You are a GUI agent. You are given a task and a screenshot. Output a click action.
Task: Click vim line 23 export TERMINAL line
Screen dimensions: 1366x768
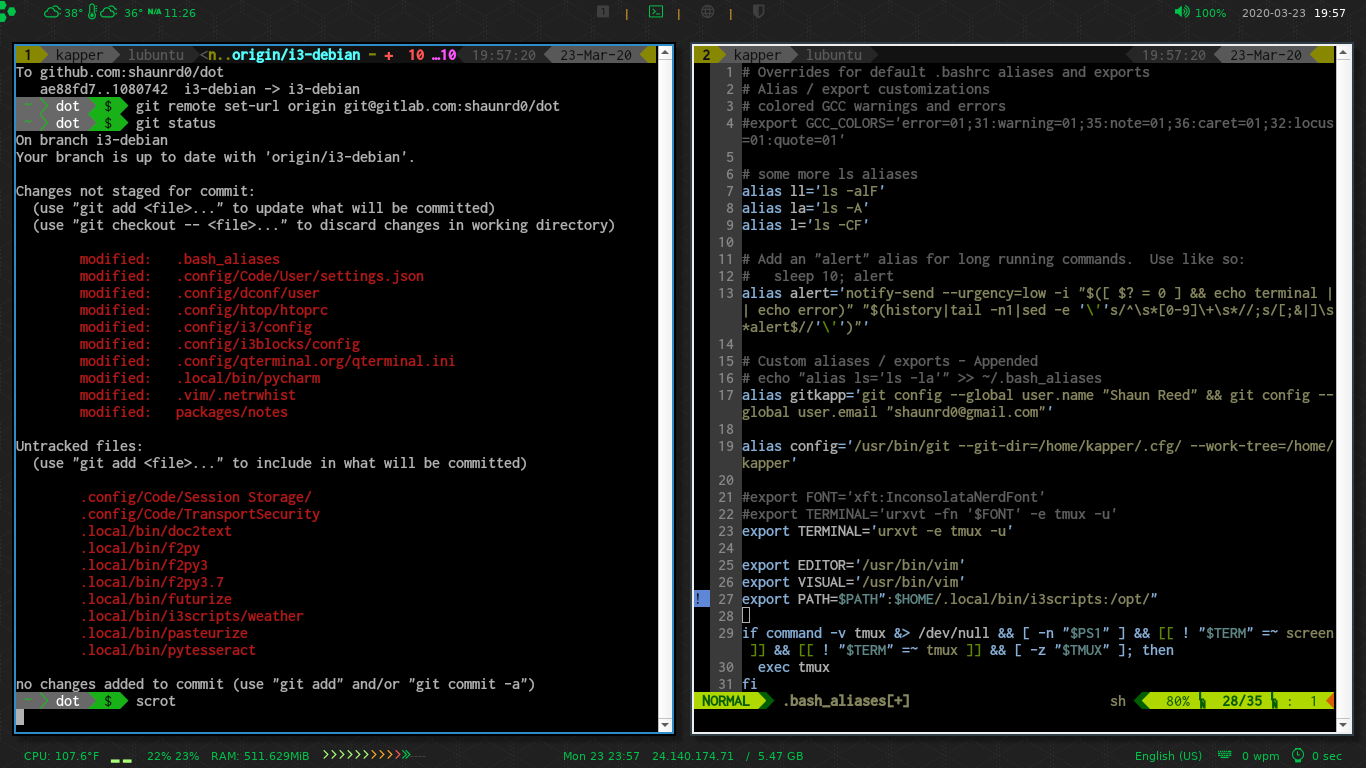point(878,531)
